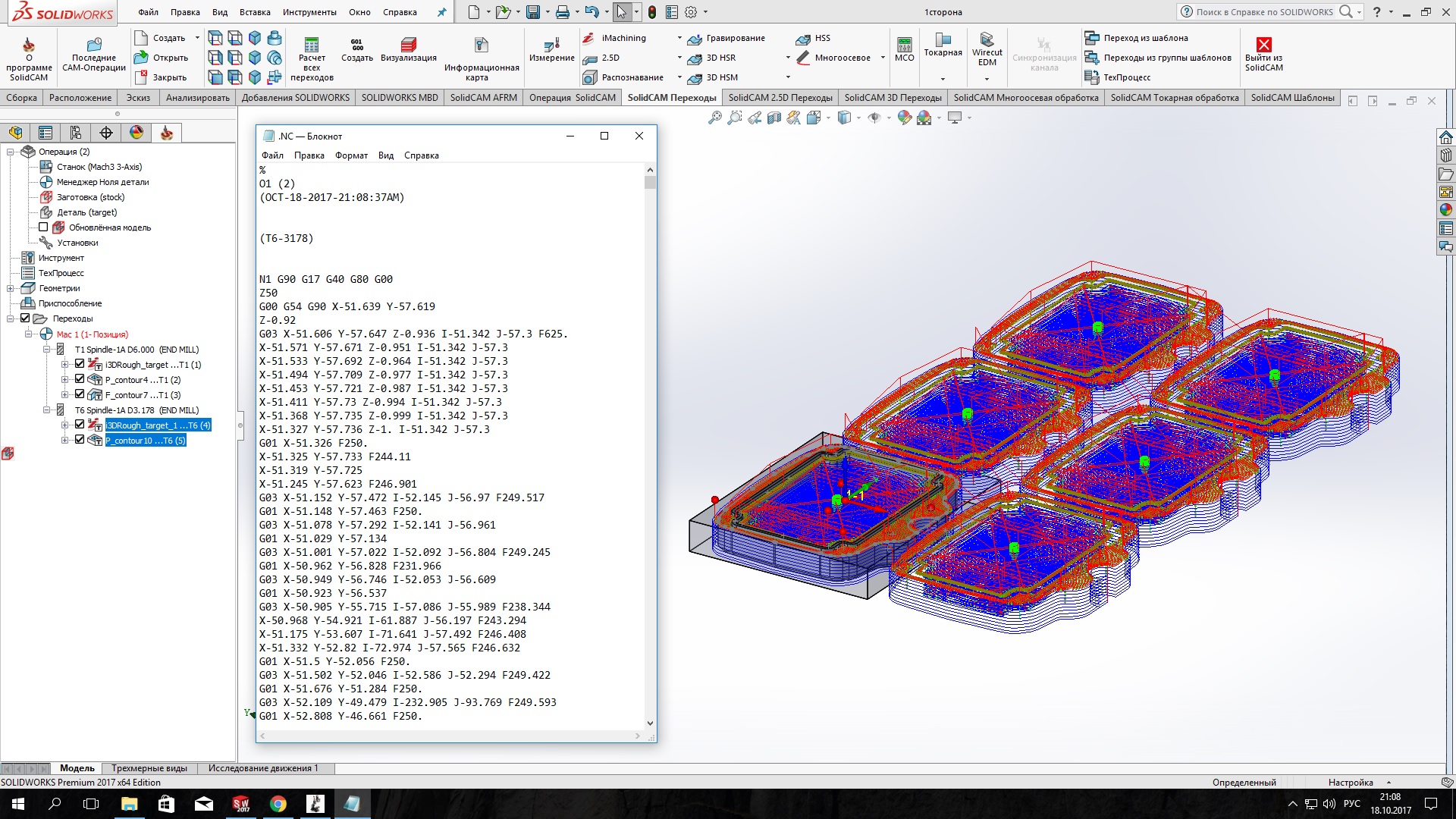Click the Информационная карта icon
This screenshot has width=1456, height=819.
click(481, 45)
